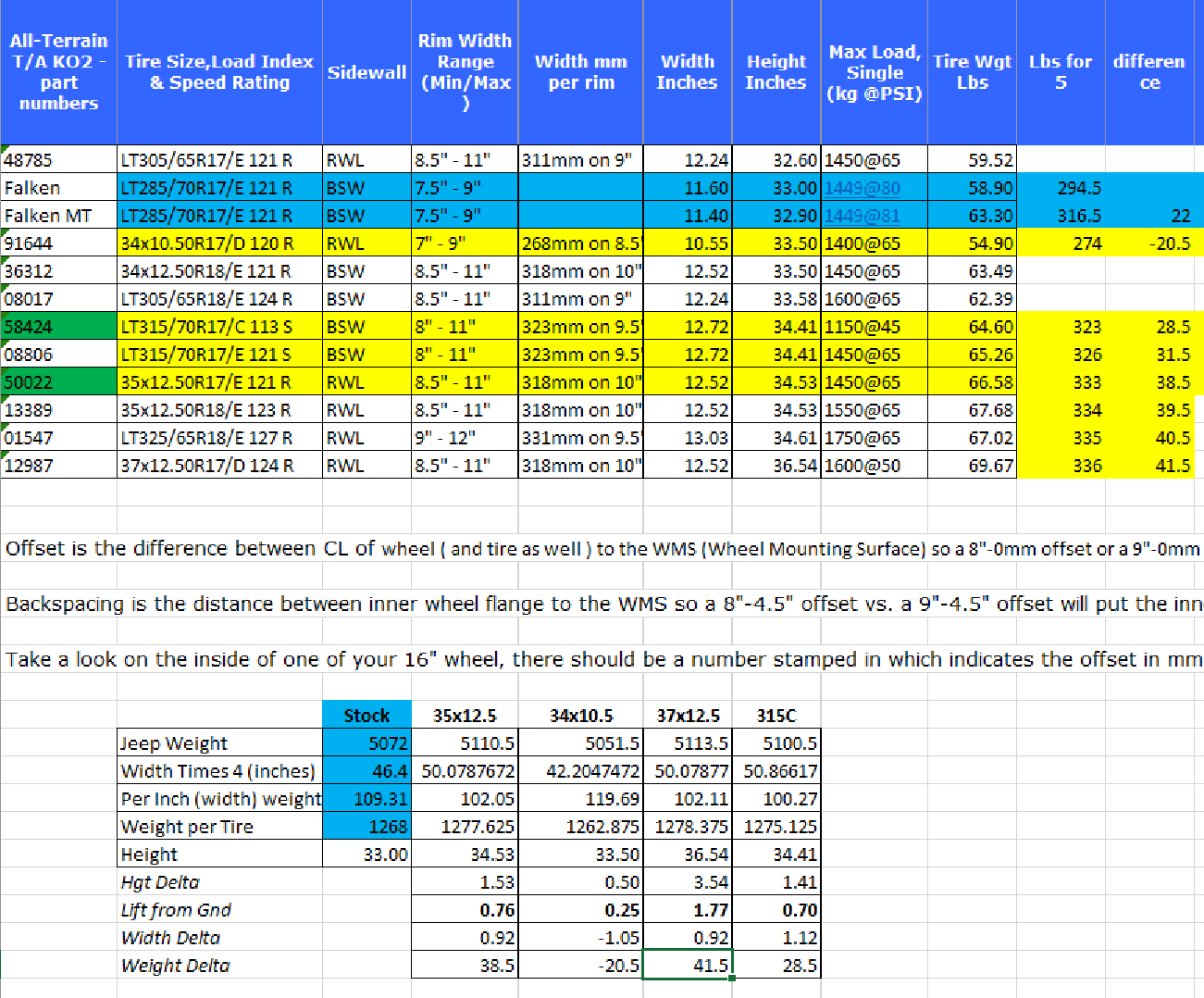Select the 'Take a look on the inside' text row

pyautogui.click(x=602, y=659)
